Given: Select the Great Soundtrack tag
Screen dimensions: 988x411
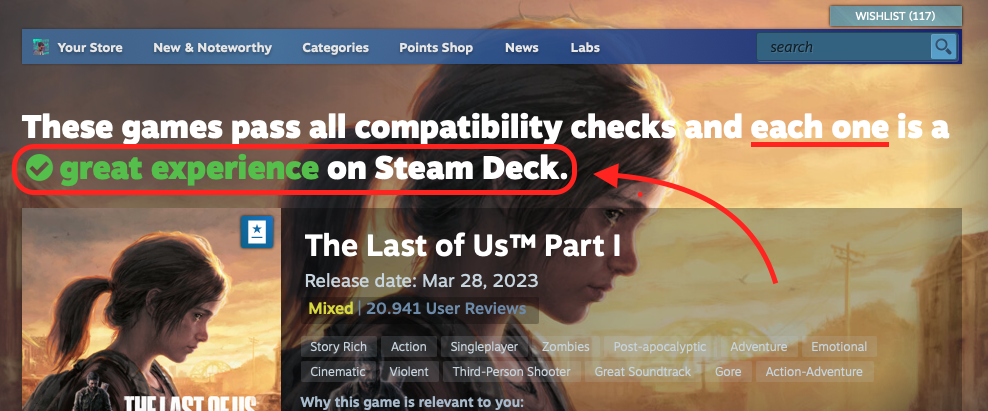Looking at the screenshot, I should [643, 372].
